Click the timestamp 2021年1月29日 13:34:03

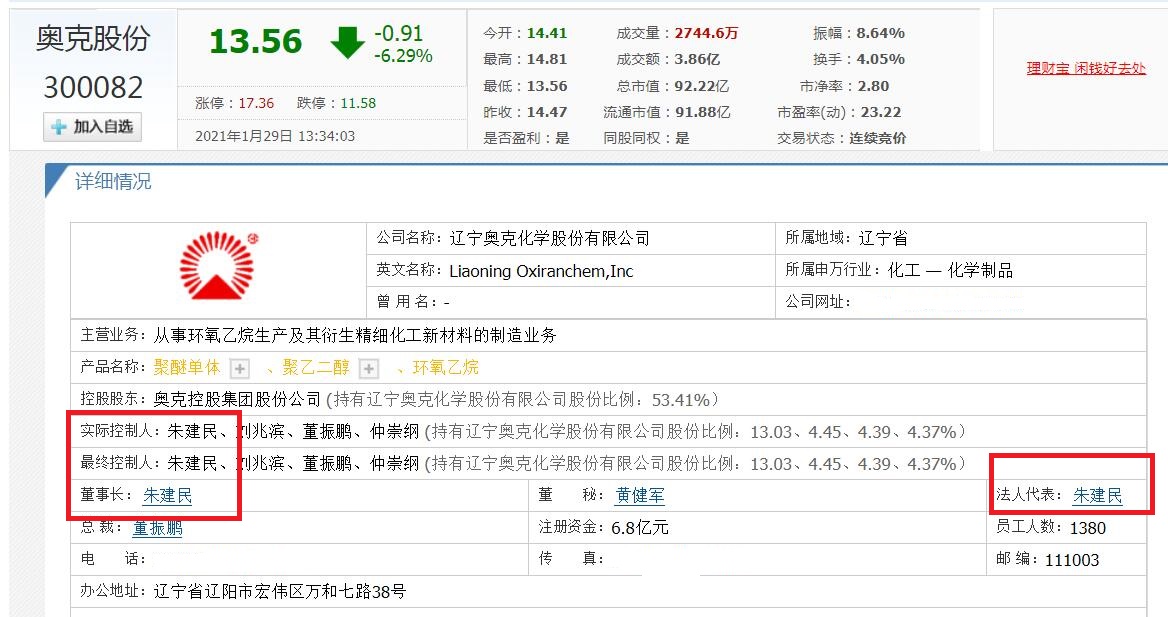[275, 136]
